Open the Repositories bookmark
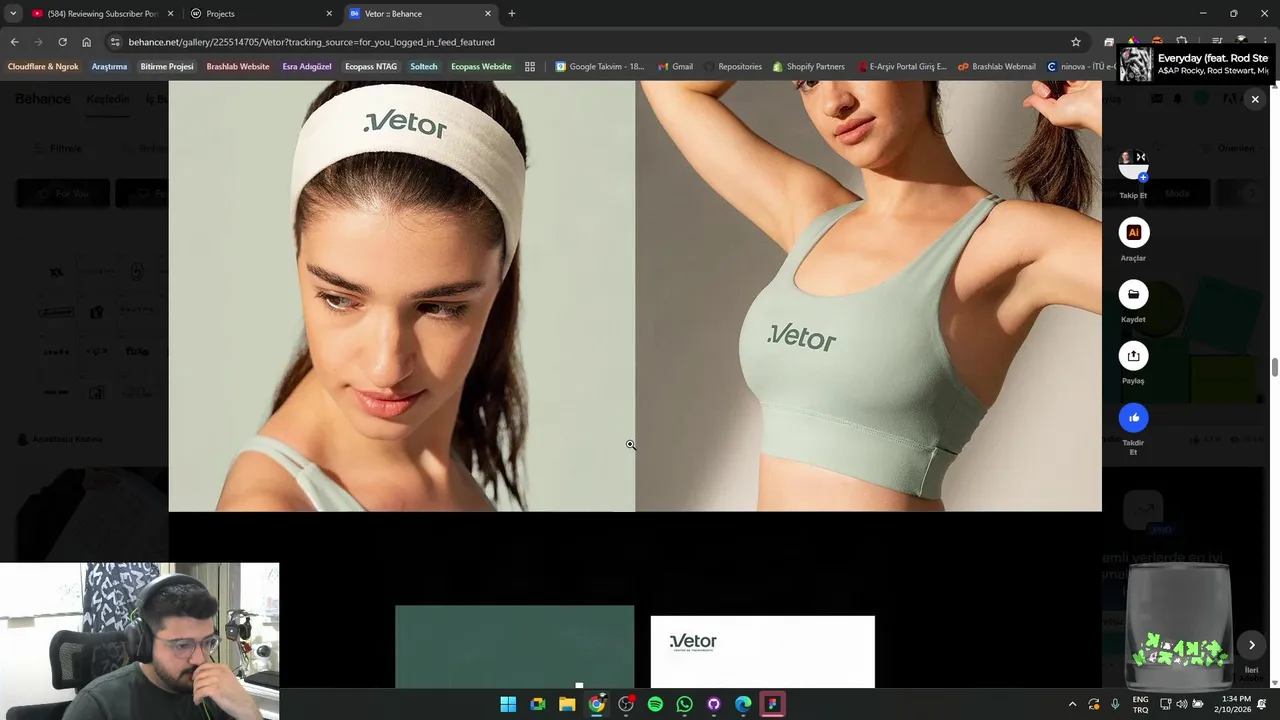 point(733,67)
